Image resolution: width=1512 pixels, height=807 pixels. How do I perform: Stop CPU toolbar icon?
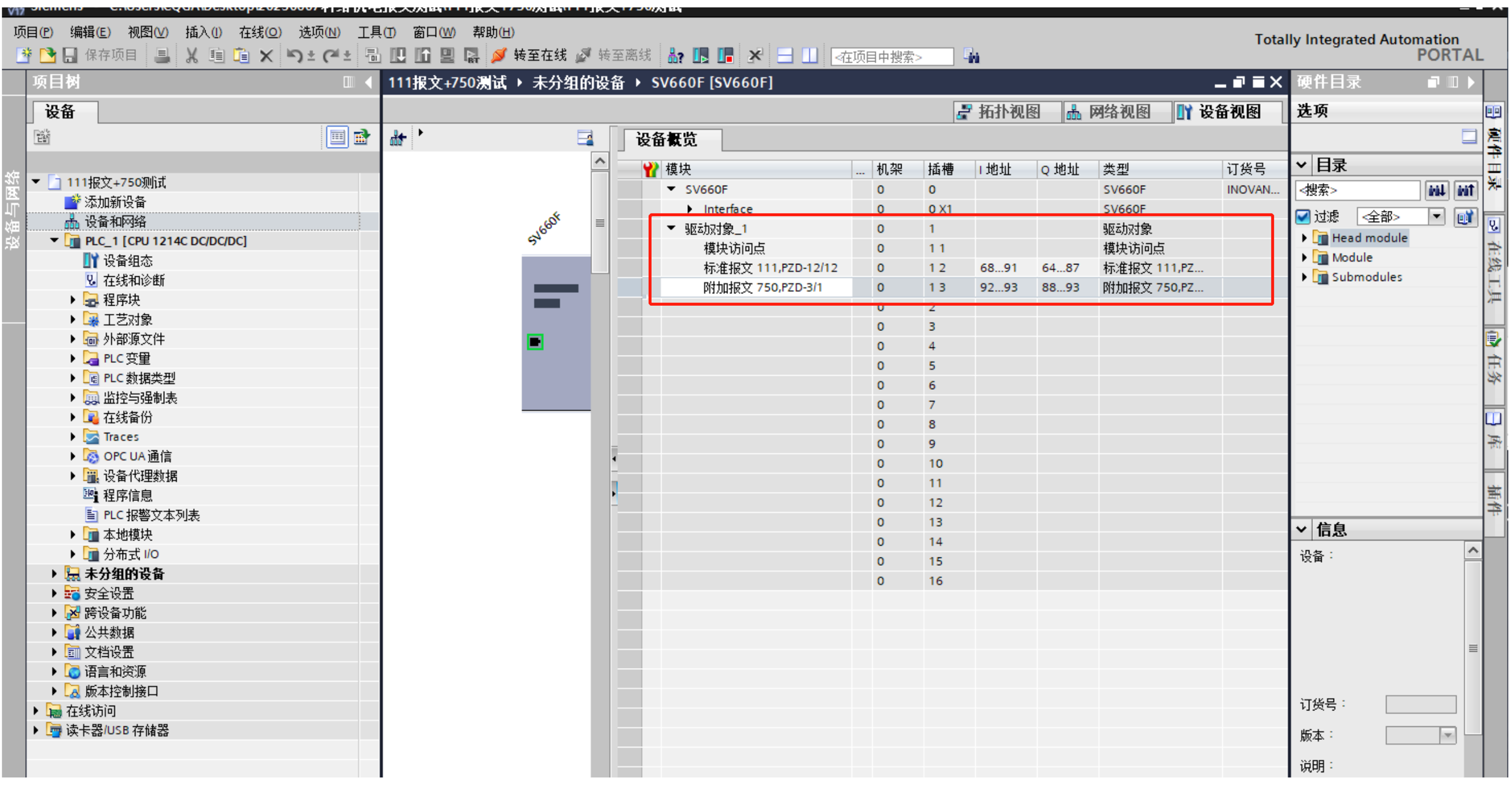pos(726,56)
